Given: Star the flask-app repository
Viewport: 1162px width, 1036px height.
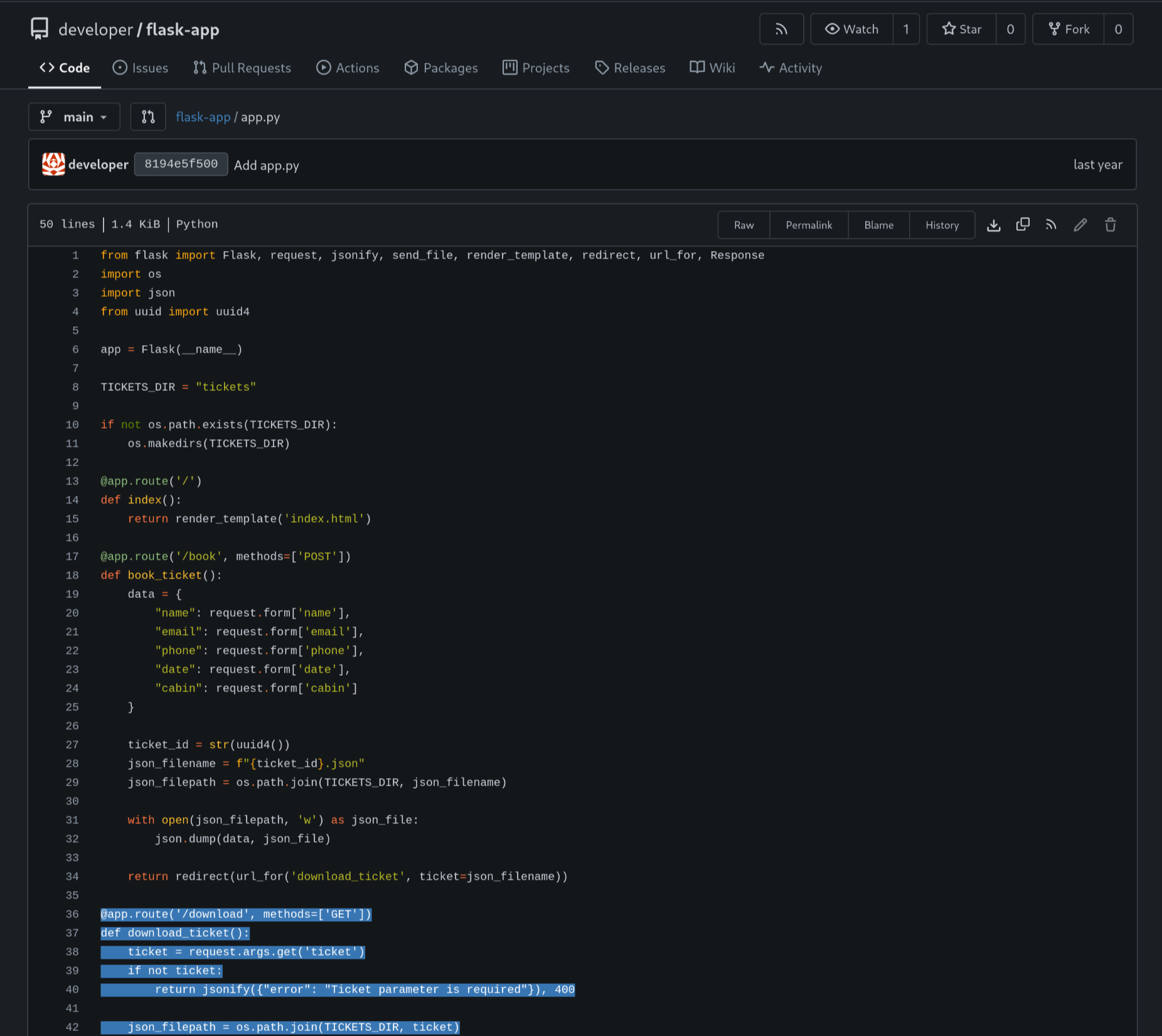Looking at the screenshot, I should (x=961, y=29).
